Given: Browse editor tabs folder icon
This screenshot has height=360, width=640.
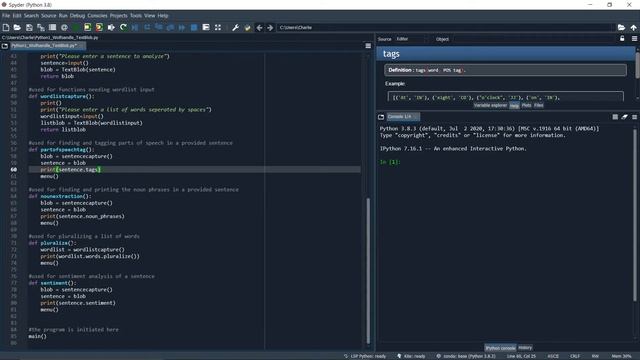Looking at the screenshot, I should pyautogui.click(x=5, y=46).
